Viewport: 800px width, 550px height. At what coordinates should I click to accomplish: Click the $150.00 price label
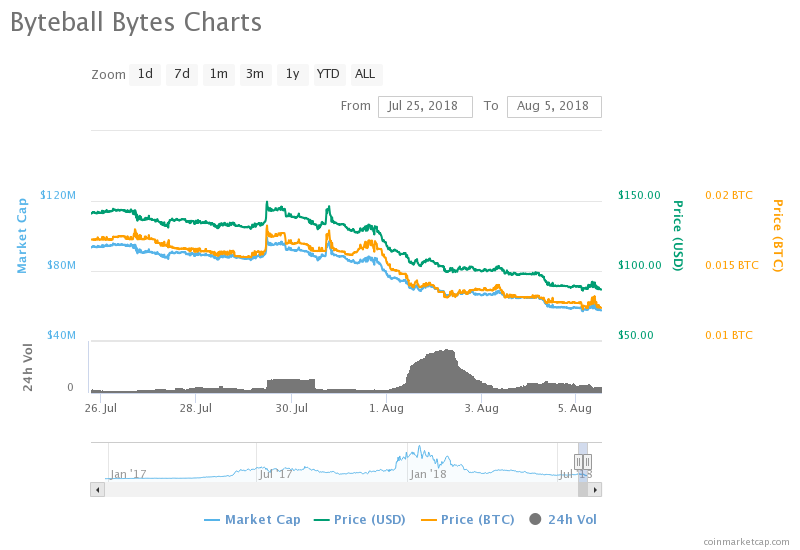[639, 195]
